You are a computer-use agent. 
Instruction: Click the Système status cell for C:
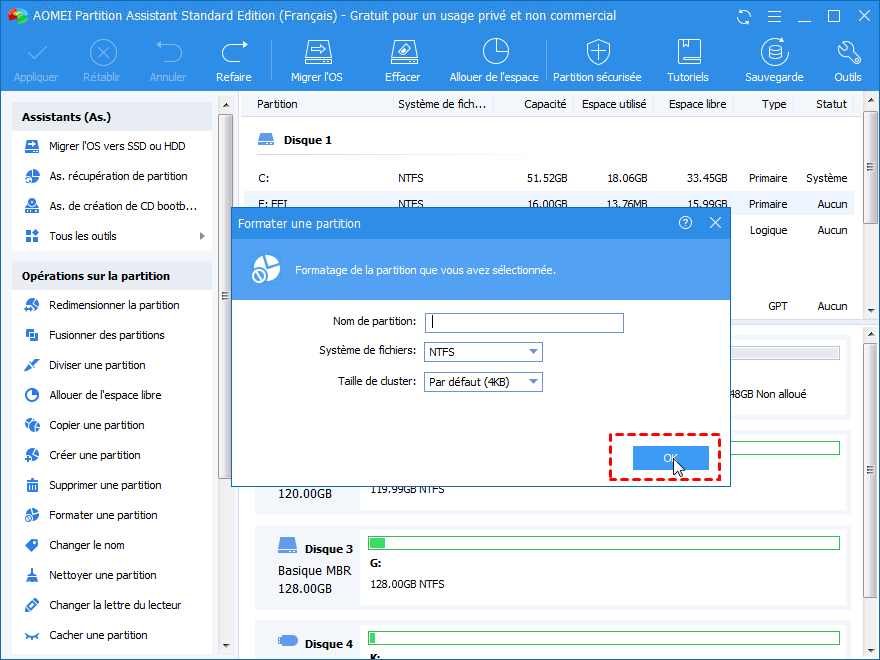pyautogui.click(x=827, y=178)
